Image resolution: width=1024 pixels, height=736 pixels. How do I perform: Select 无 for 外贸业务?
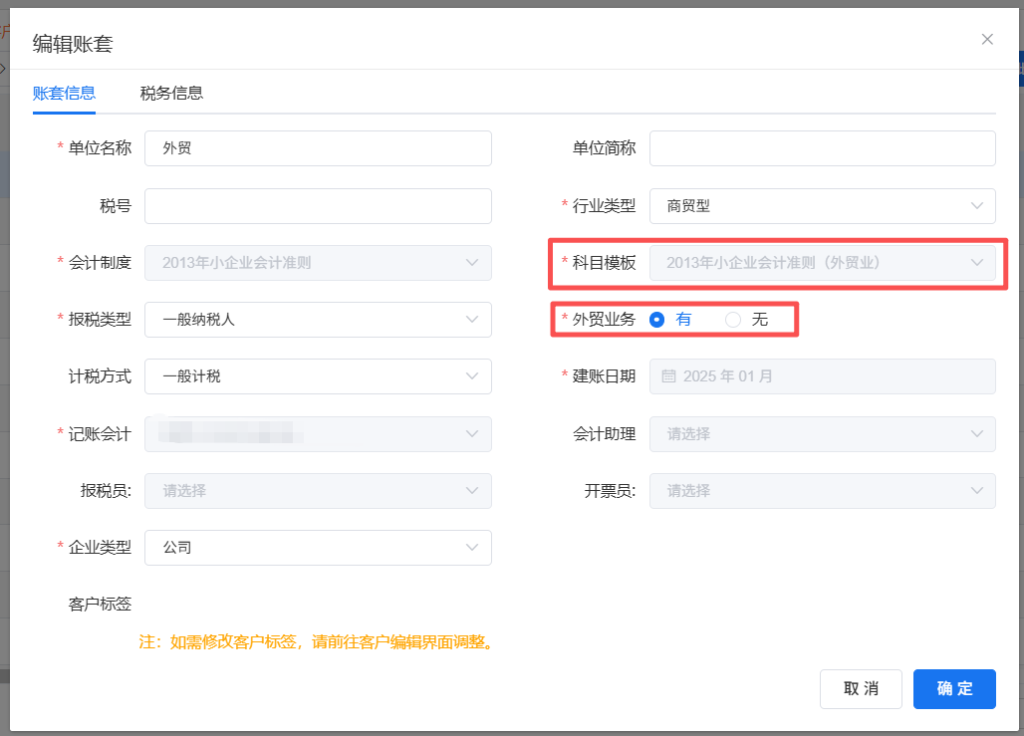coord(733,320)
